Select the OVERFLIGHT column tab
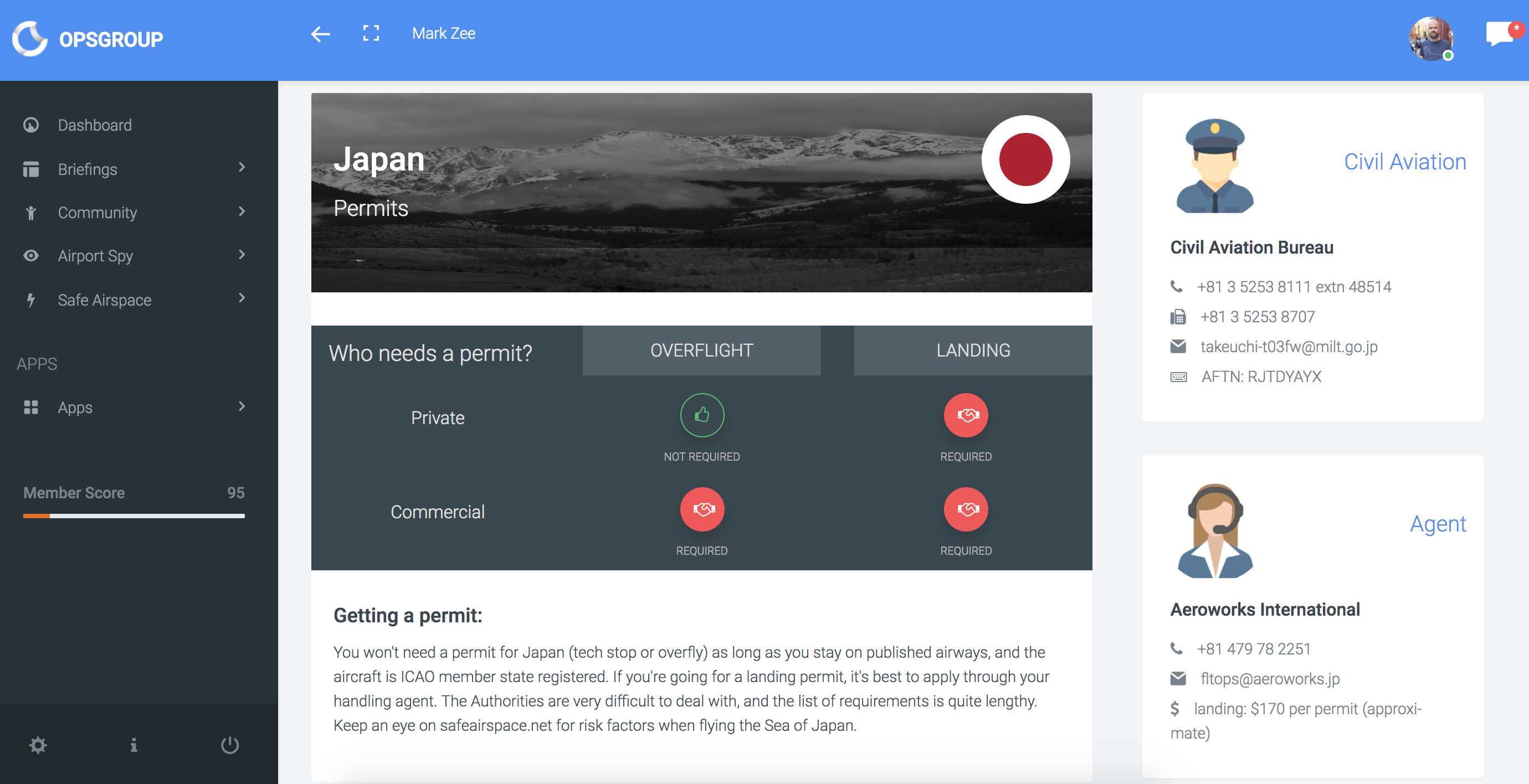Image resolution: width=1529 pixels, height=784 pixels. [x=701, y=350]
